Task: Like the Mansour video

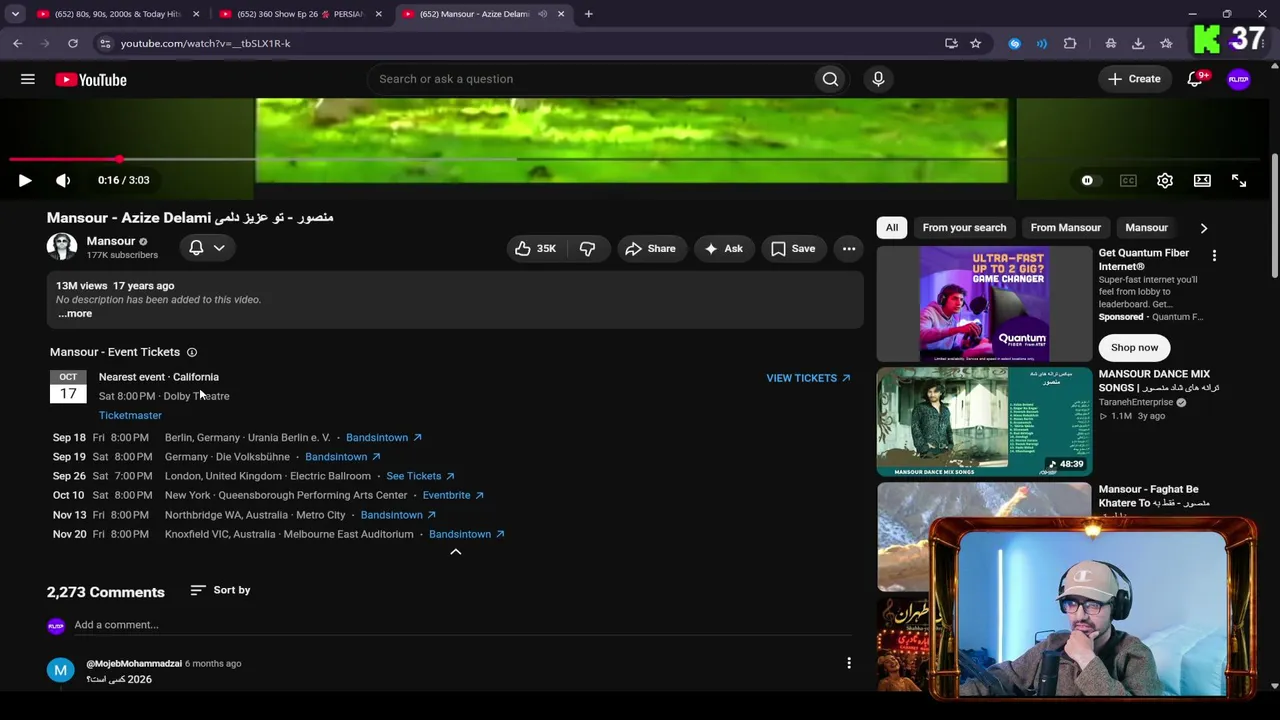Action: pyautogui.click(x=535, y=249)
